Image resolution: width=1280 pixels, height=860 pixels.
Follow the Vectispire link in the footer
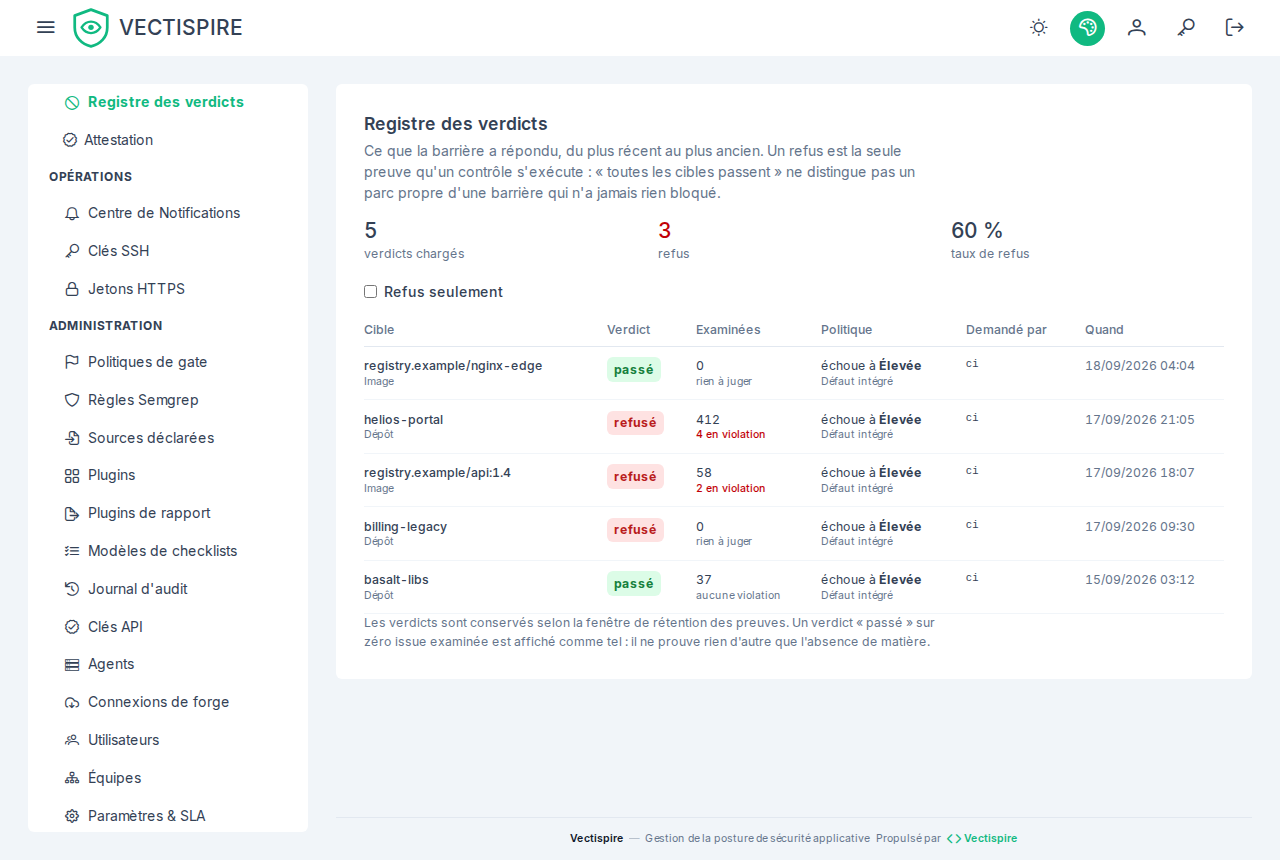click(x=982, y=838)
